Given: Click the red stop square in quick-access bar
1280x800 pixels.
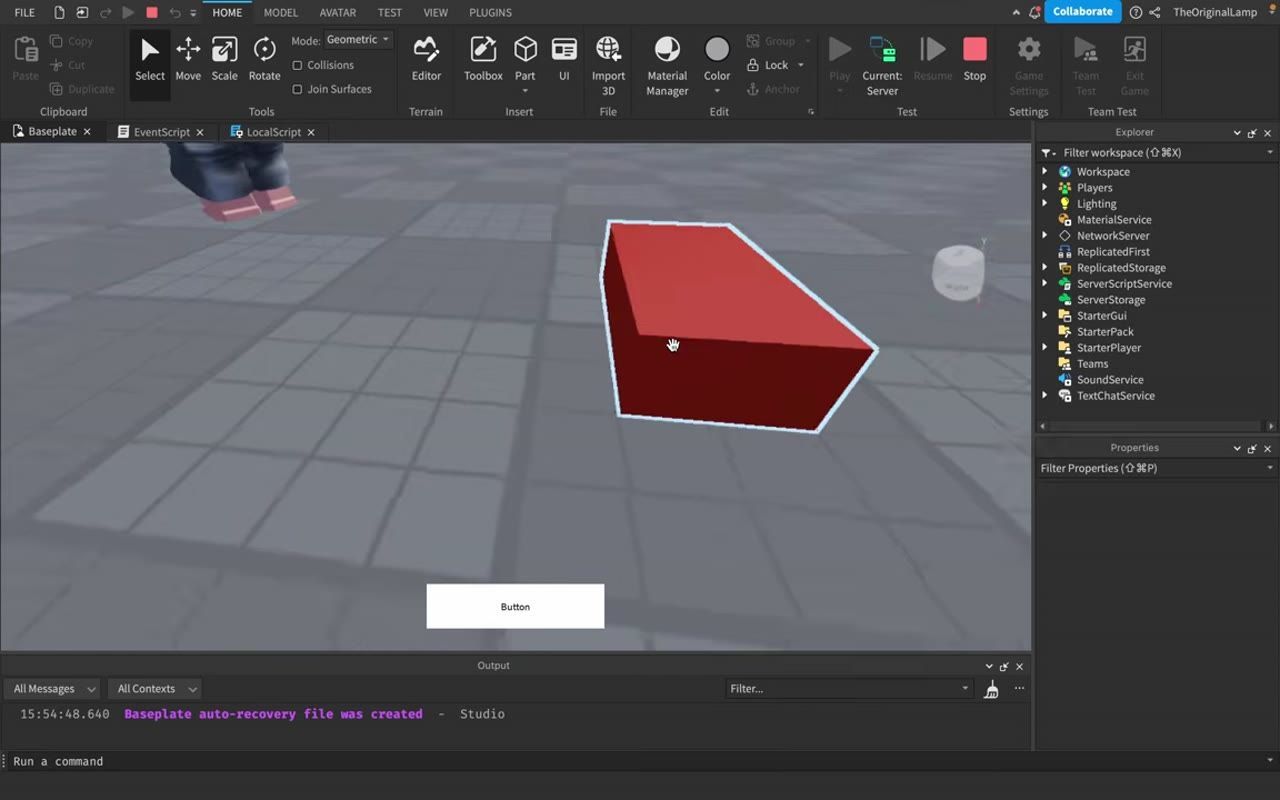Looking at the screenshot, I should tap(152, 12).
